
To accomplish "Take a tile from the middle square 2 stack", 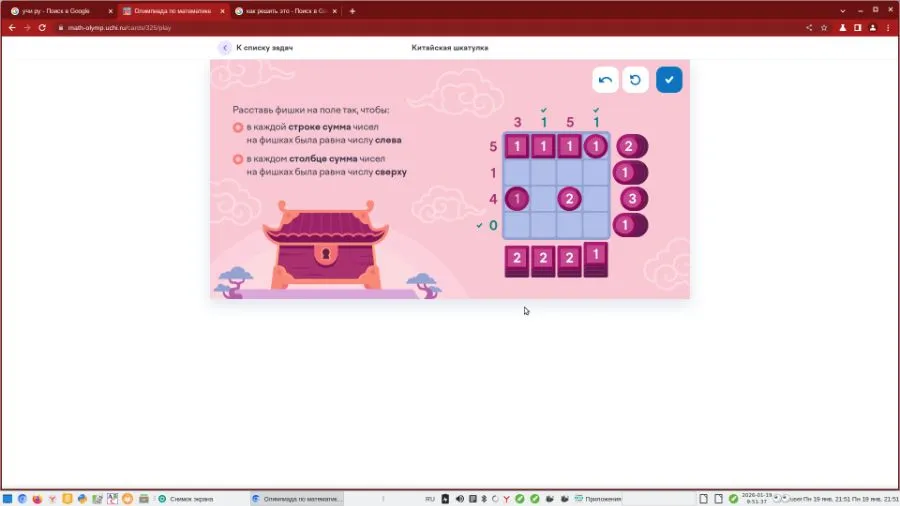I will coord(543,261).
